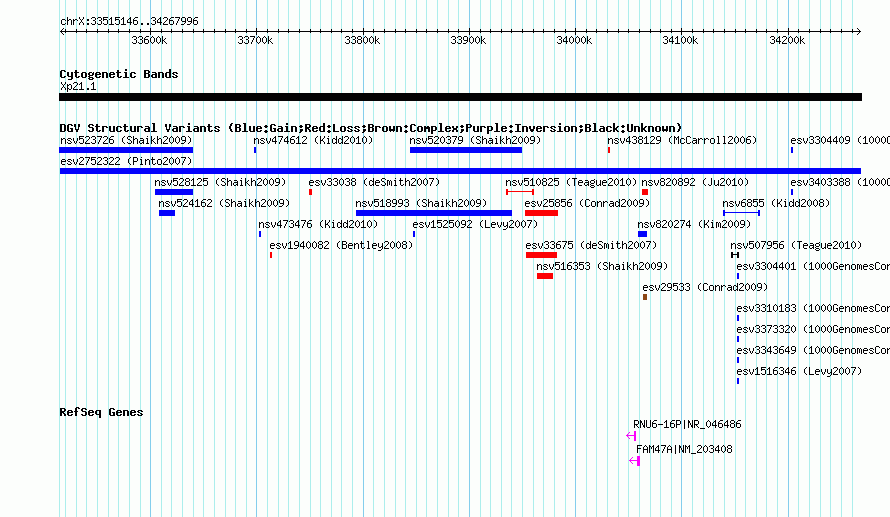This screenshot has width=890, height=517.
Task: Open variant nsv507956 (Teague2010) label
Action: coord(796,245)
